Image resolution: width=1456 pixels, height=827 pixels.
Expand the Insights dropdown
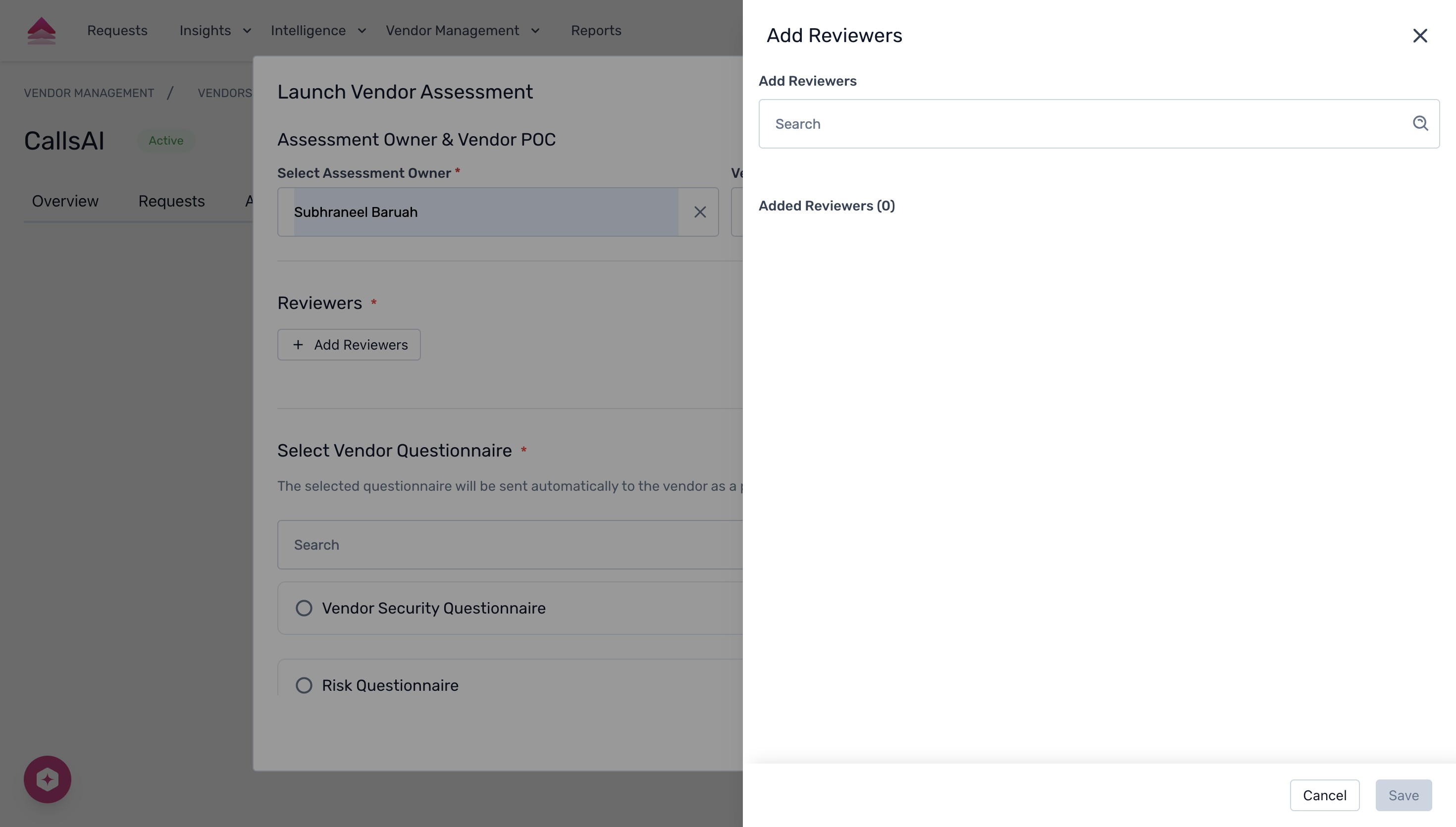(x=213, y=31)
